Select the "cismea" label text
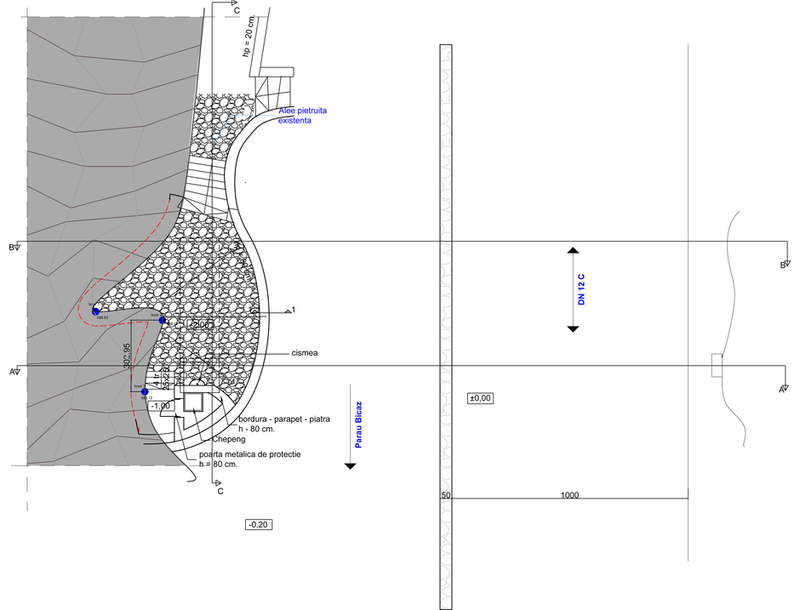Viewport: 800px width, 610px height. [x=305, y=352]
